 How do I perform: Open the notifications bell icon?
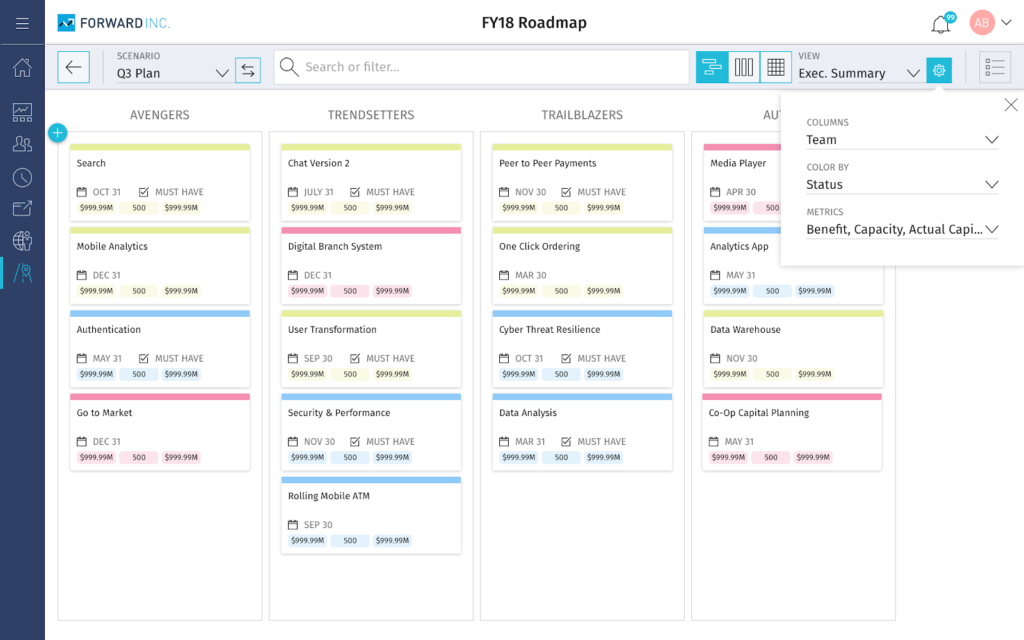tap(940, 24)
